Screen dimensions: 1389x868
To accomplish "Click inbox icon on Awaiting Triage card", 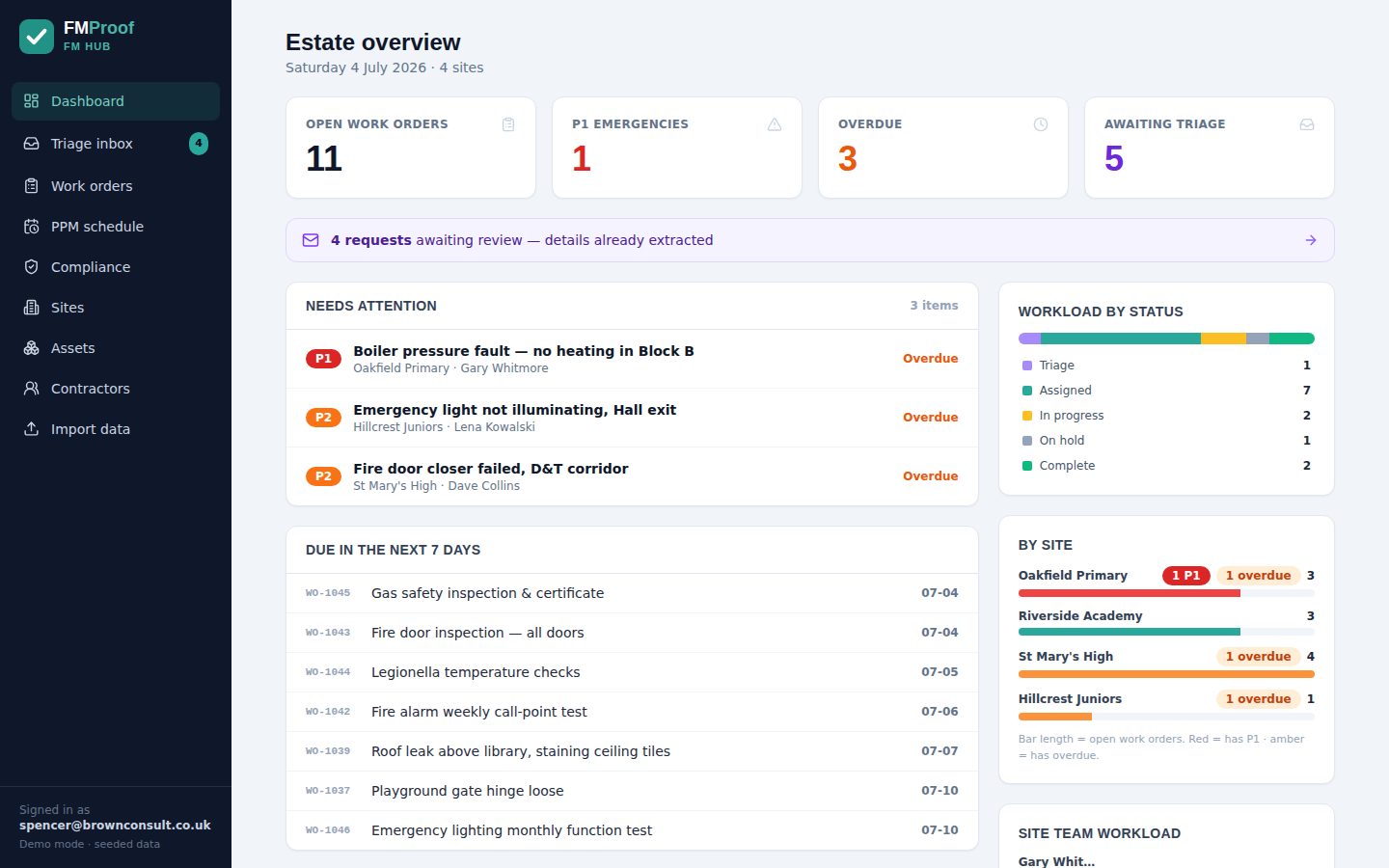I will click(x=1307, y=124).
